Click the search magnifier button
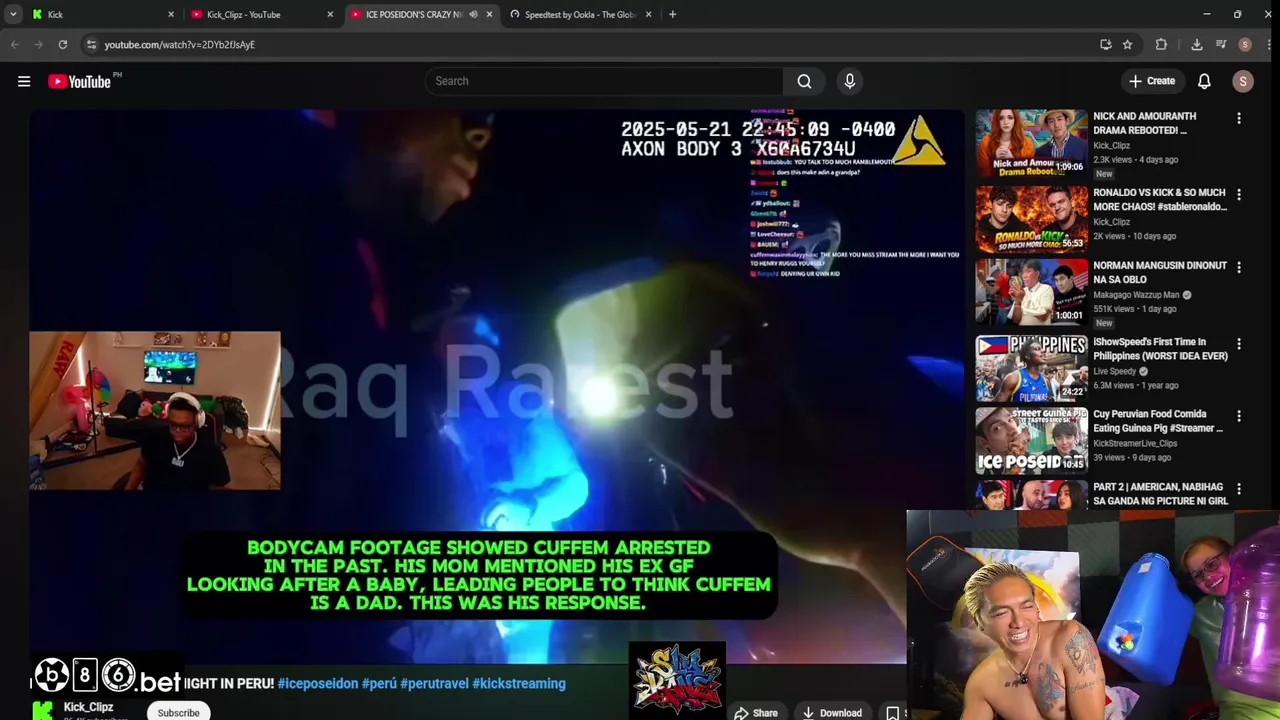Screen dimensions: 1280x720 click(804, 81)
